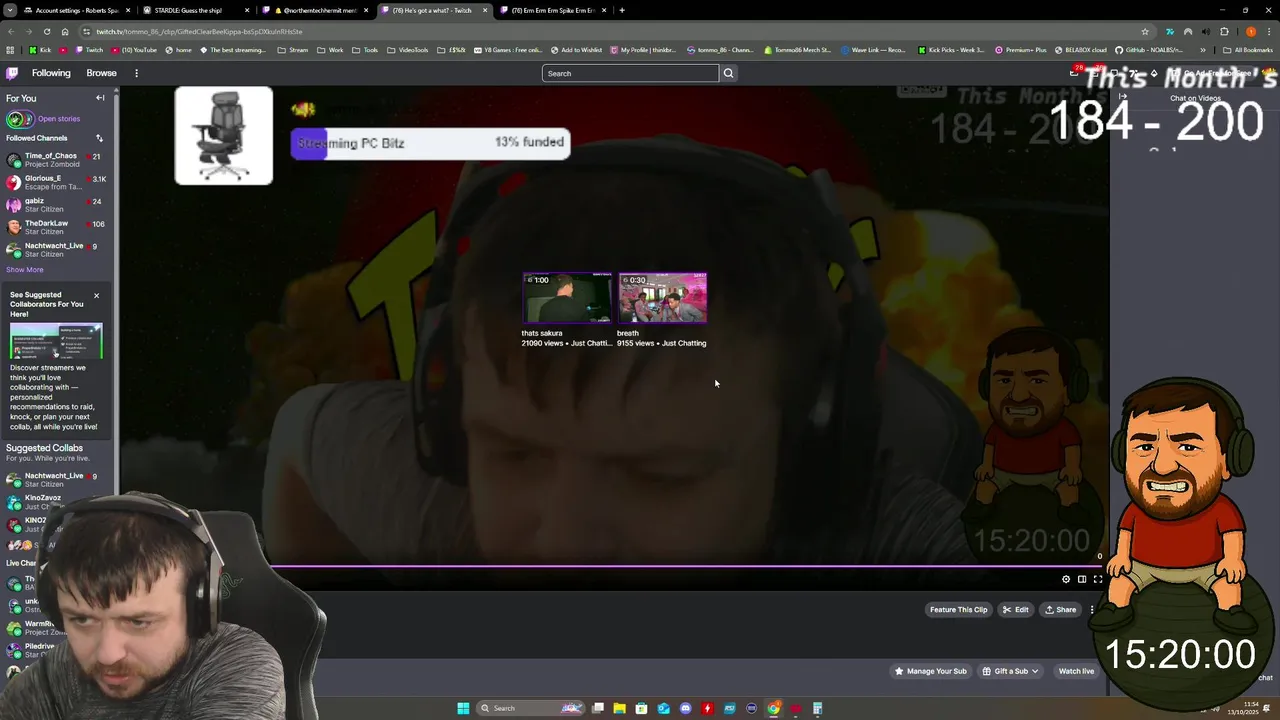Open the Work bookmarks folder
This screenshot has height=720, width=1280.
click(x=330, y=50)
